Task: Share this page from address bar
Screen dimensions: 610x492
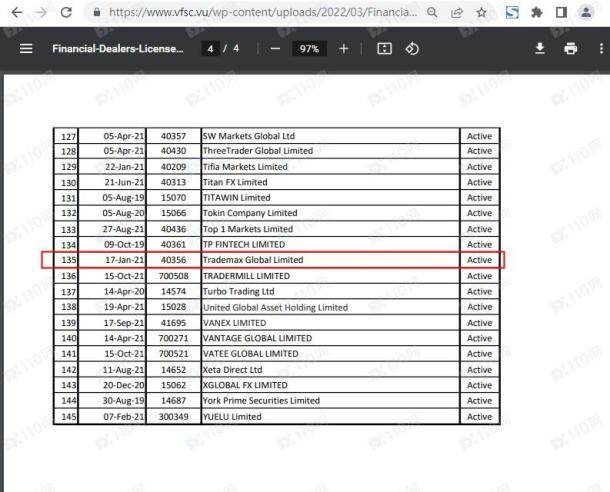Action: (x=456, y=13)
